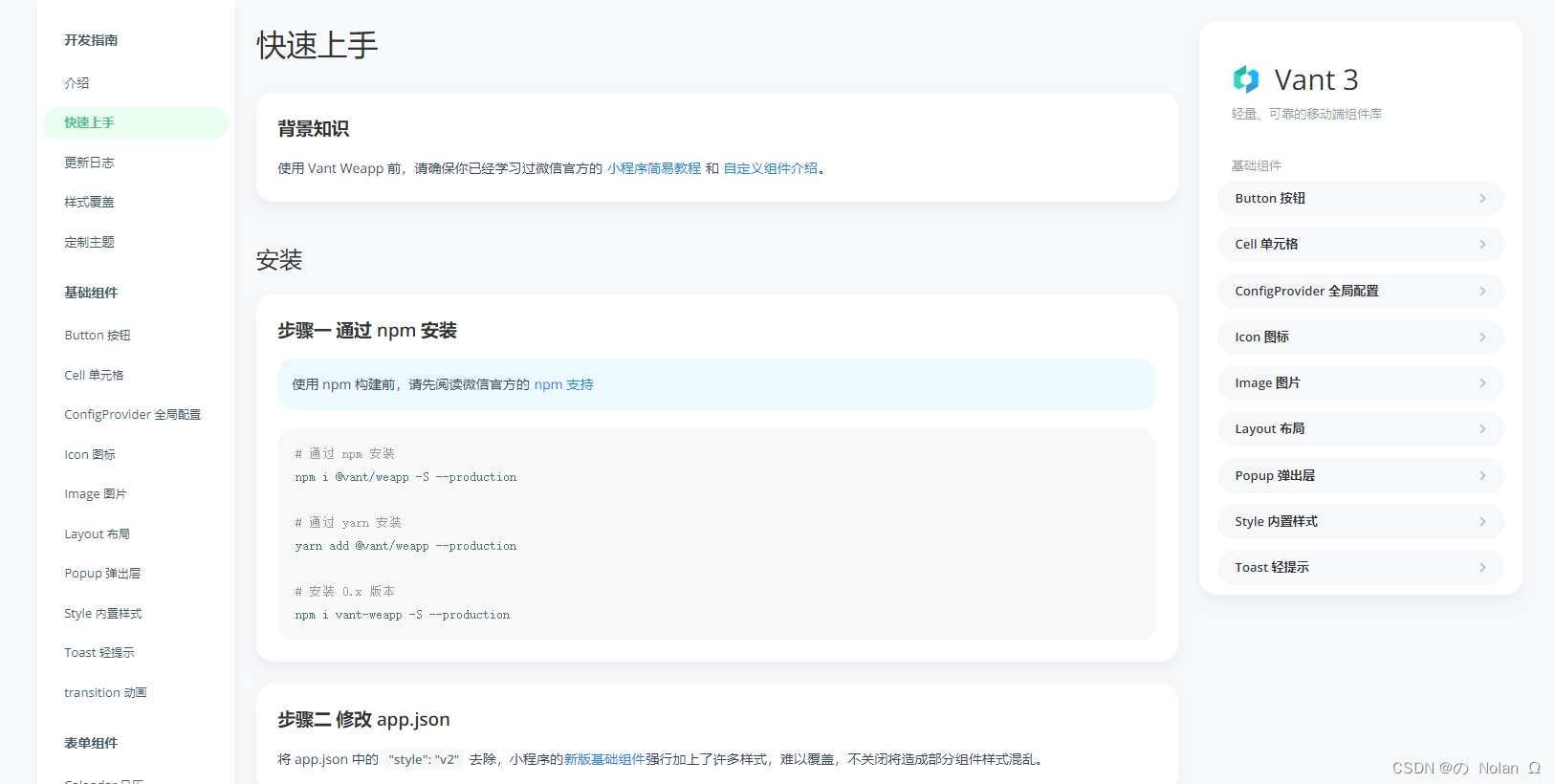The height and width of the screenshot is (784, 1555).
Task: Click the 开发指南 sidebar group title
Action: tap(91, 40)
